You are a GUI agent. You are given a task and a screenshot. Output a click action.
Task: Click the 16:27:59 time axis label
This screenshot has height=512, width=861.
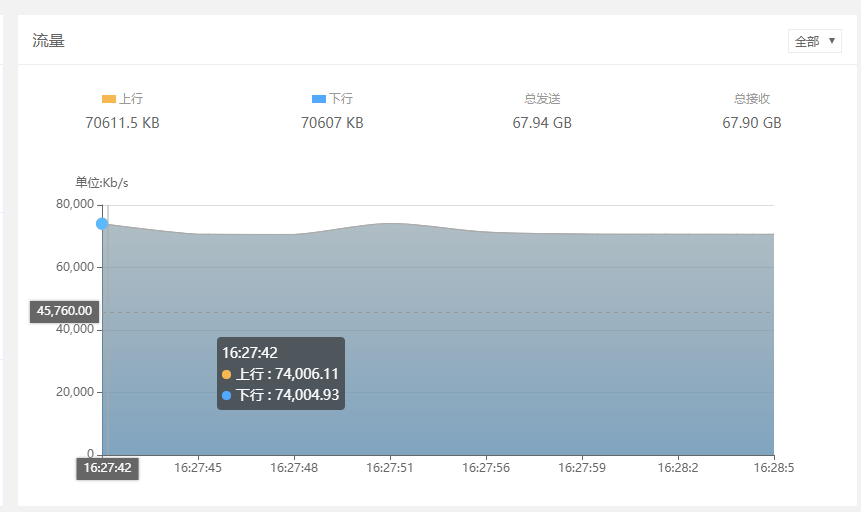[582, 468]
